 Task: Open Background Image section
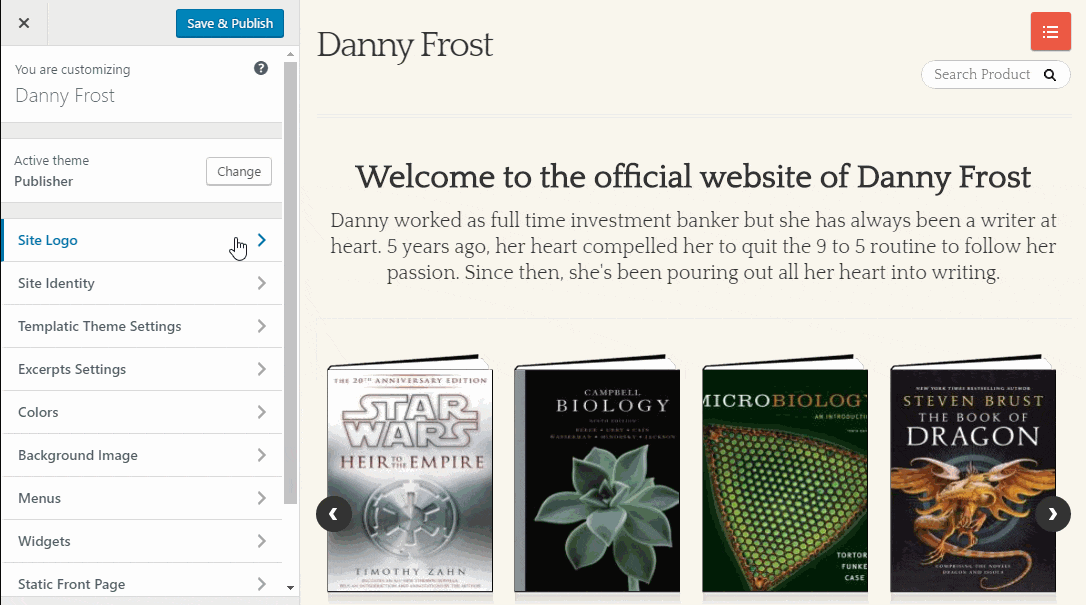pos(142,455)
